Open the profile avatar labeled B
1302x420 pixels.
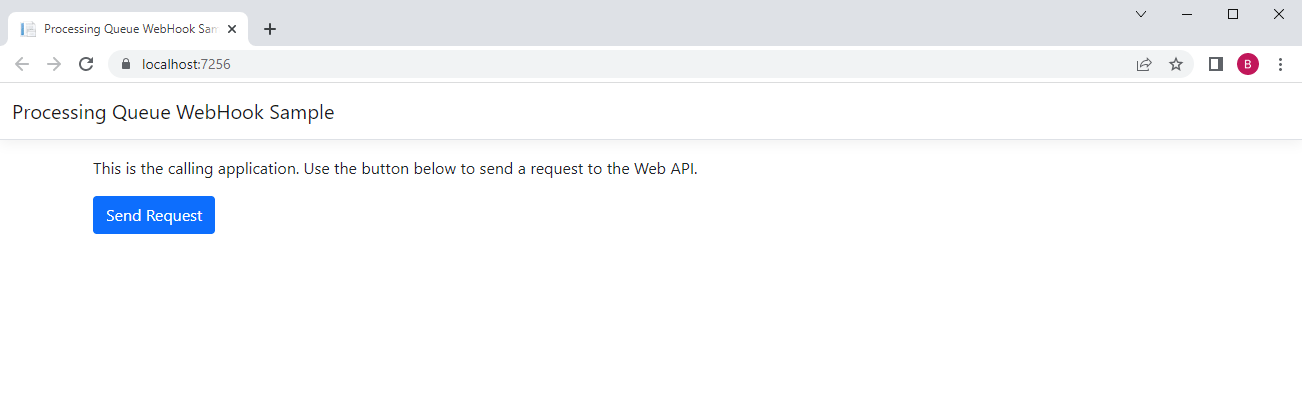pos(1248,64)
